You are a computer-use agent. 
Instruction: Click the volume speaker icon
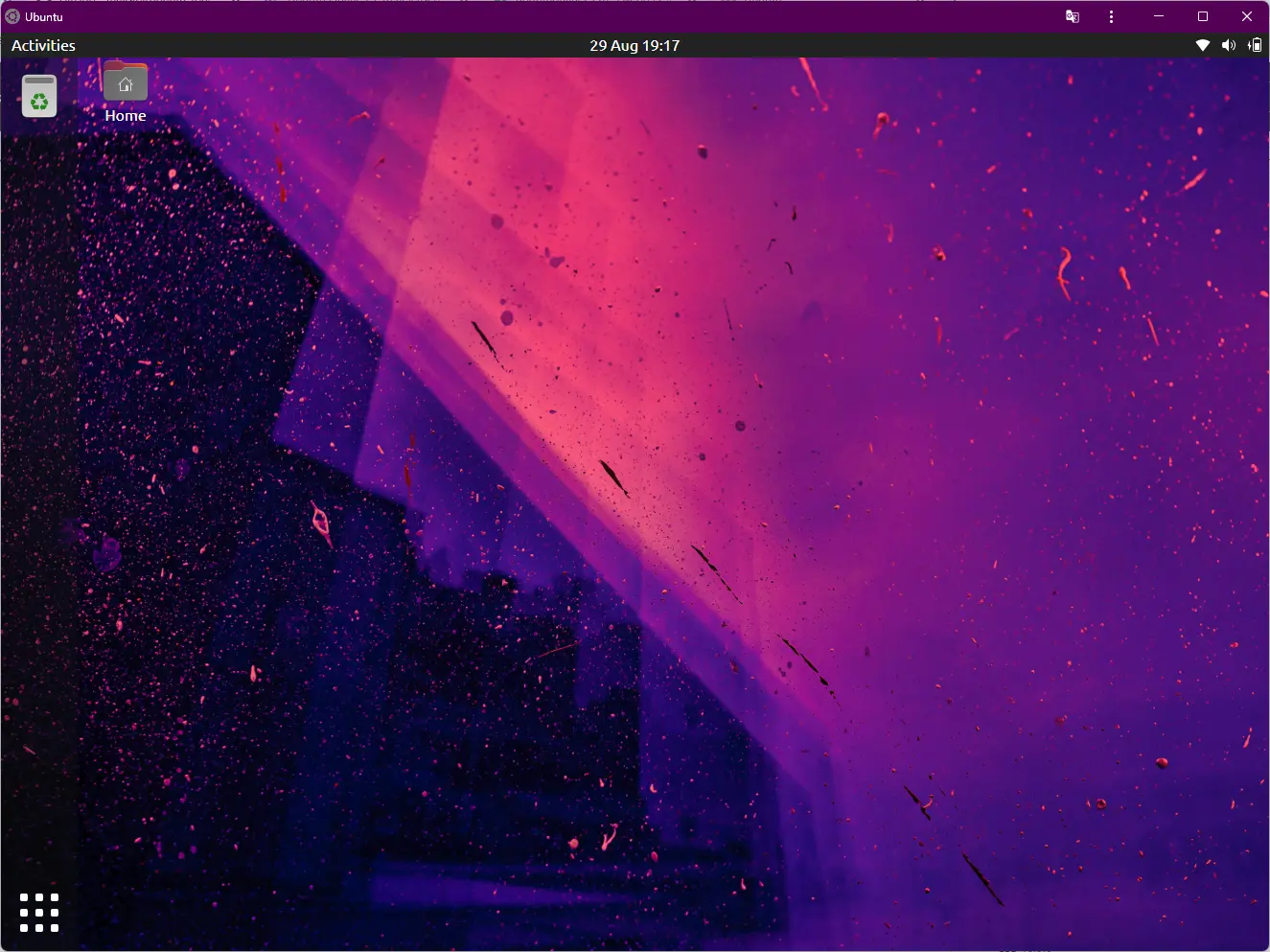pyautogui.click(x=1229, y=45)
